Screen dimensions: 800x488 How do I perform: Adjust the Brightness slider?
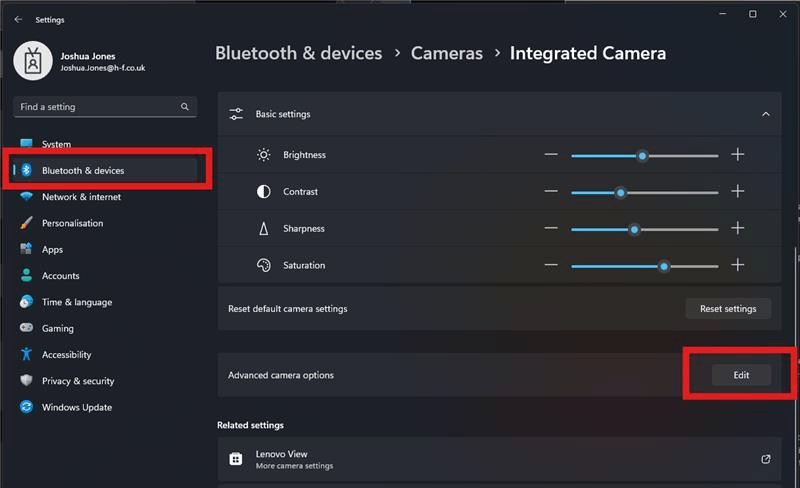(x=645, y=156)
